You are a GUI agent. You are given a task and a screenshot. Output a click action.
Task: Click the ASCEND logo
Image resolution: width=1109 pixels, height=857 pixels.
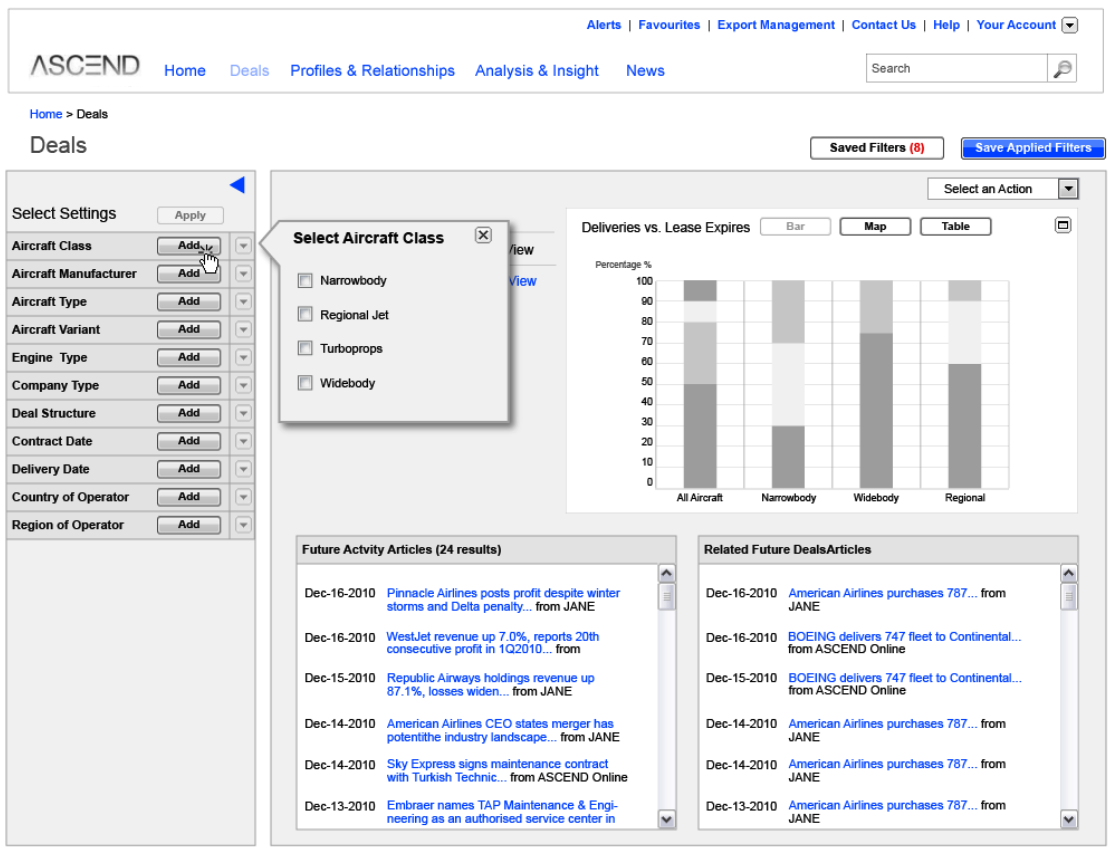(85, 66)
